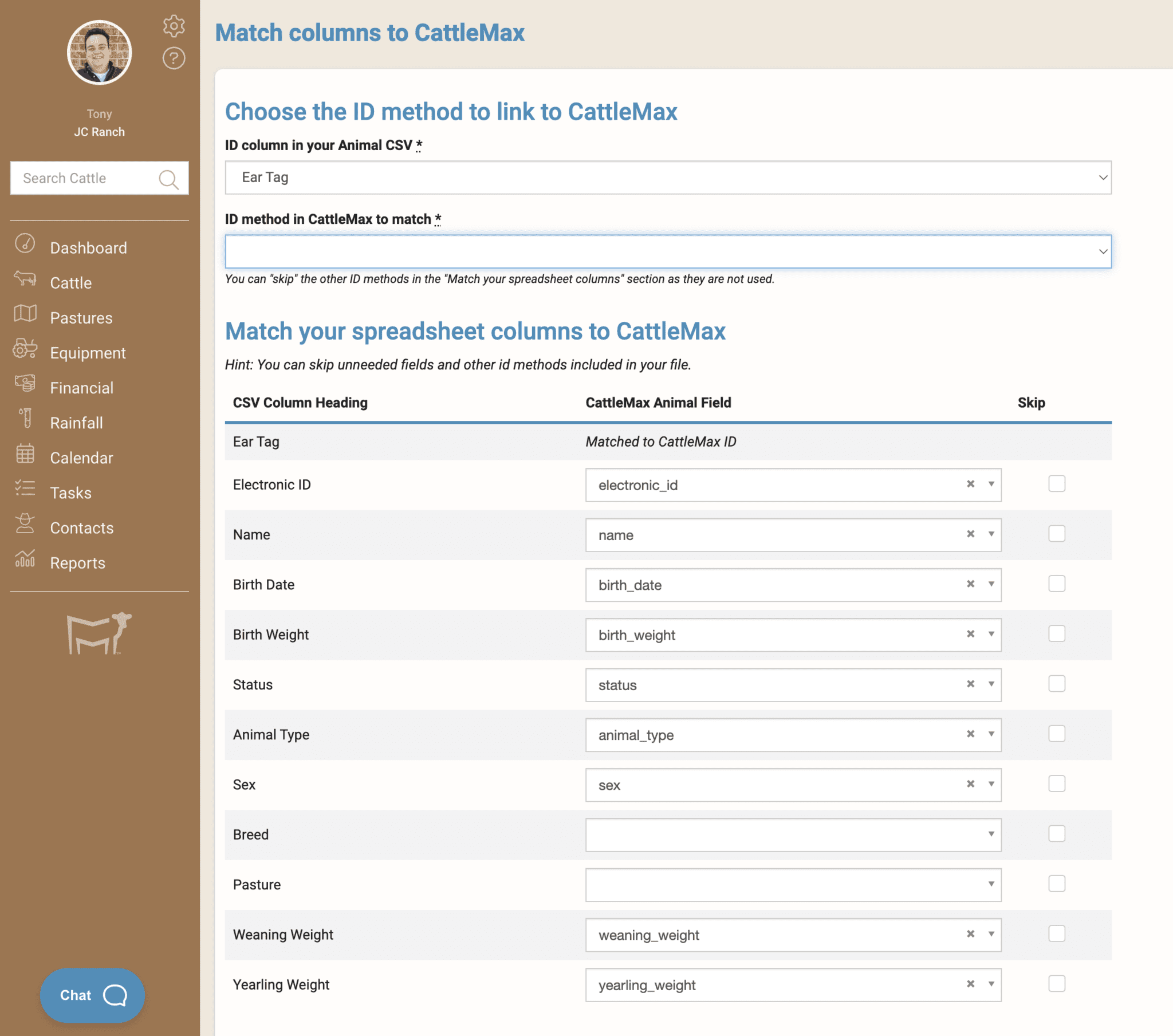
Task: Click the Financial money icon
Action: coord(25,384)
